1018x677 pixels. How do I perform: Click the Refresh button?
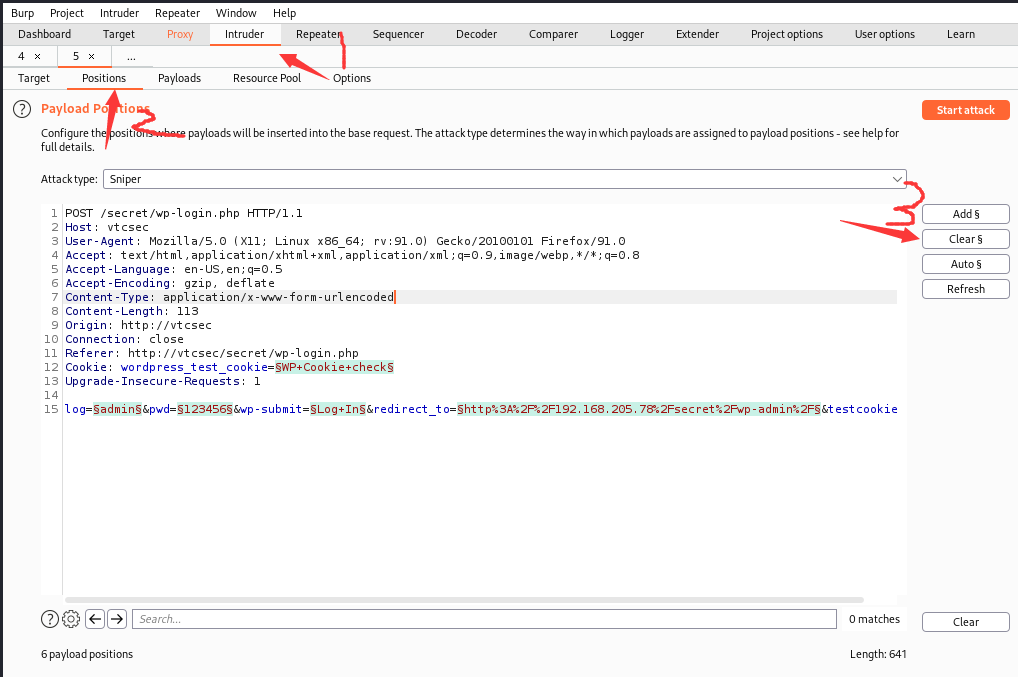(x=965, y=289)
